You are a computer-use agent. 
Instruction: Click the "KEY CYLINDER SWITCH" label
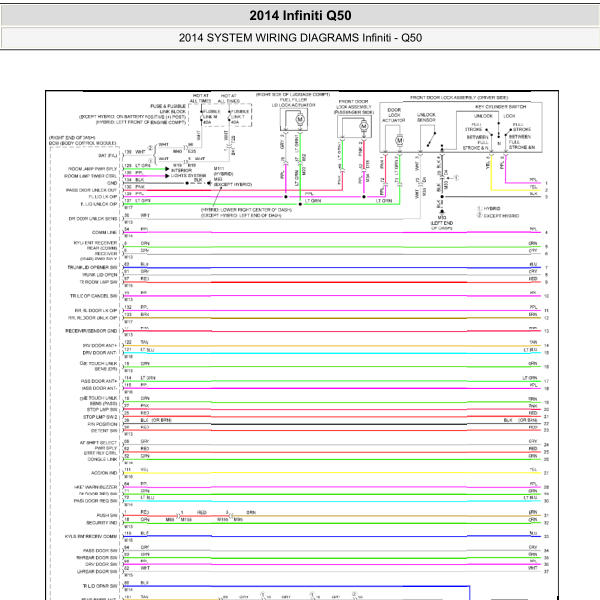click(x=501, y=107)
